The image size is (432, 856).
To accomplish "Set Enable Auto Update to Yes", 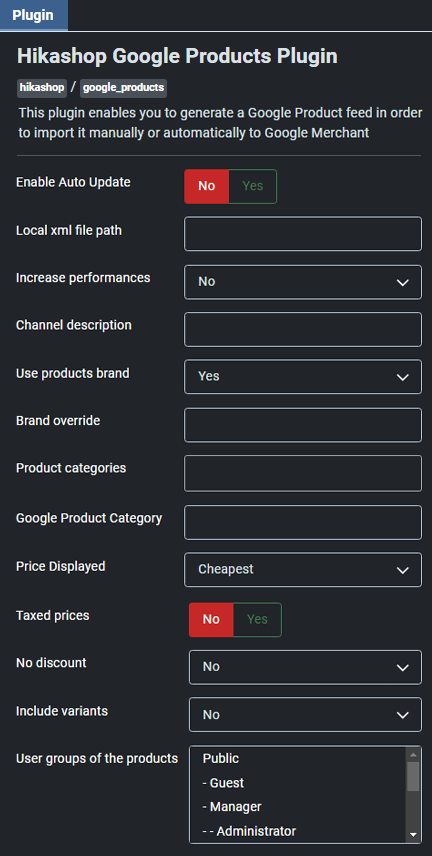I will (x=252, y=186).
